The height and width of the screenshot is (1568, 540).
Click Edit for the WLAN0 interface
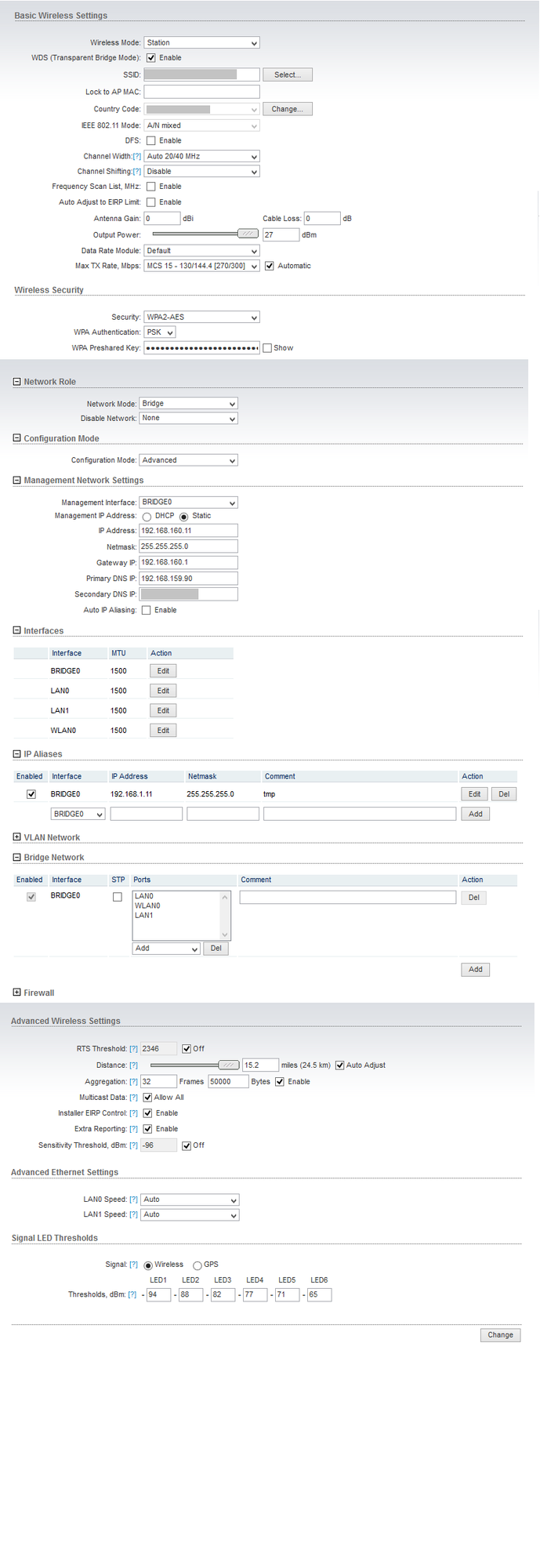[163, 731]
